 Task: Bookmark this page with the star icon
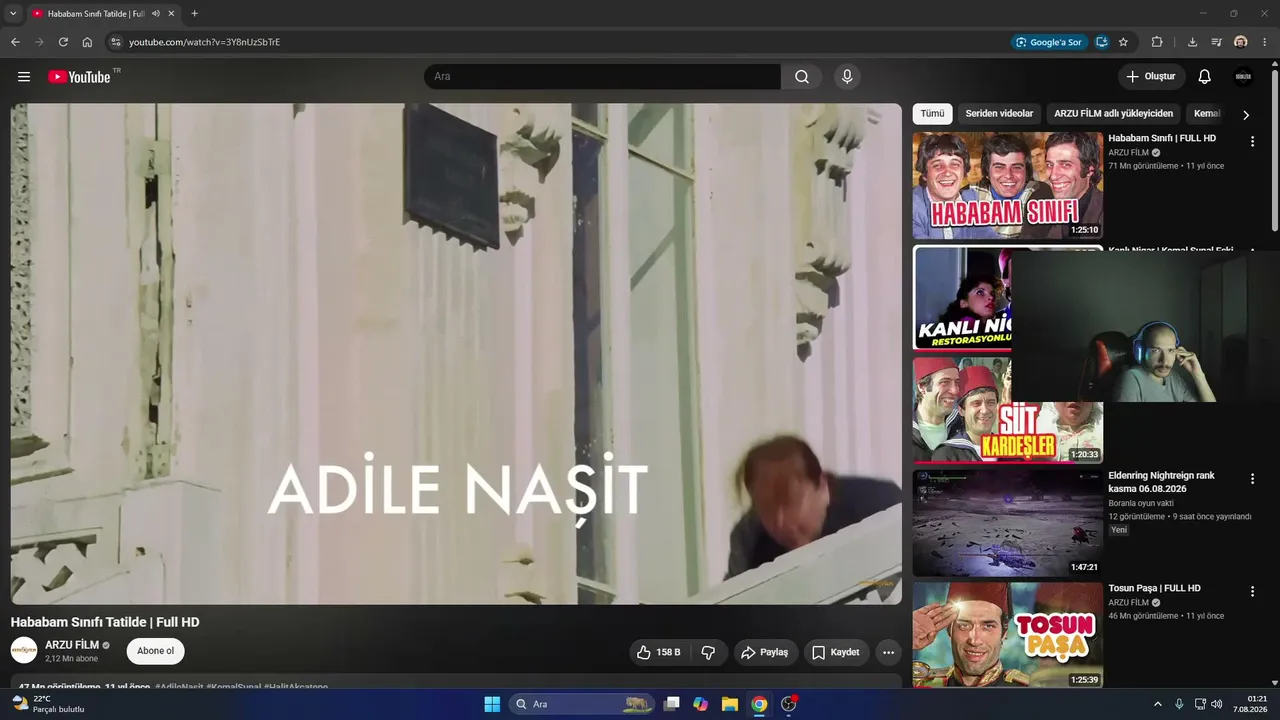tap(1123, 42)
